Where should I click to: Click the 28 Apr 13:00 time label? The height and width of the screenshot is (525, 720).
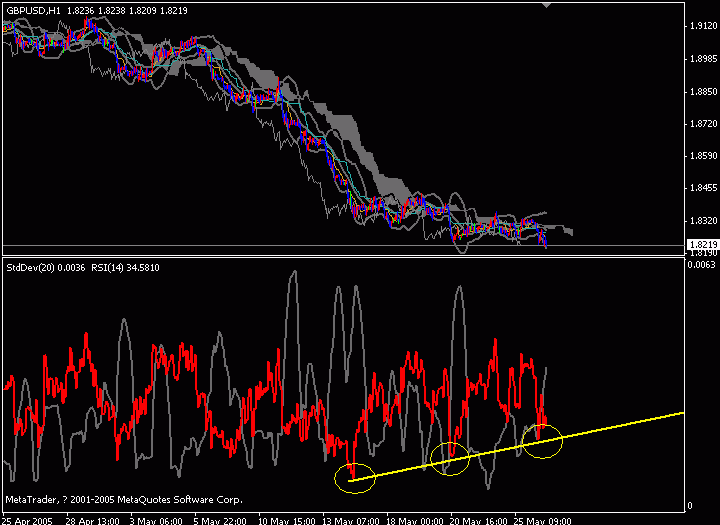pyautogui.click(x=92, y=521)
